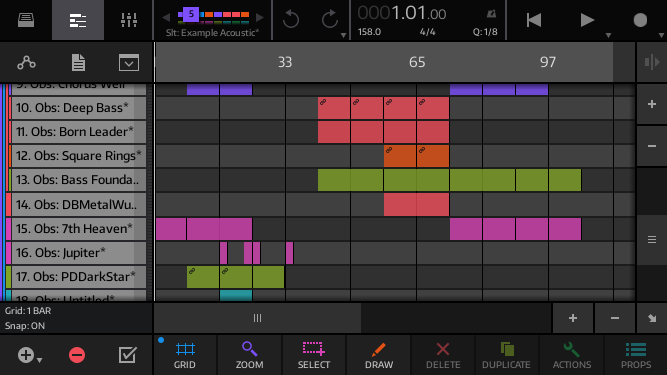Viewport: 667px width, 375px height.
Task: Toggle the metronome icon
Action: 491,14
